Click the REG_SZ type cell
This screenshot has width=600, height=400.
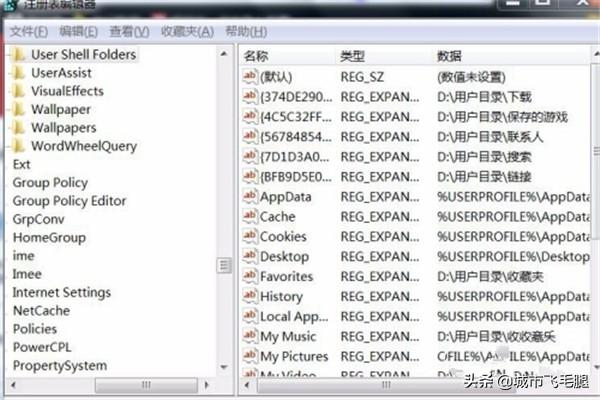[x=362, y=77]
